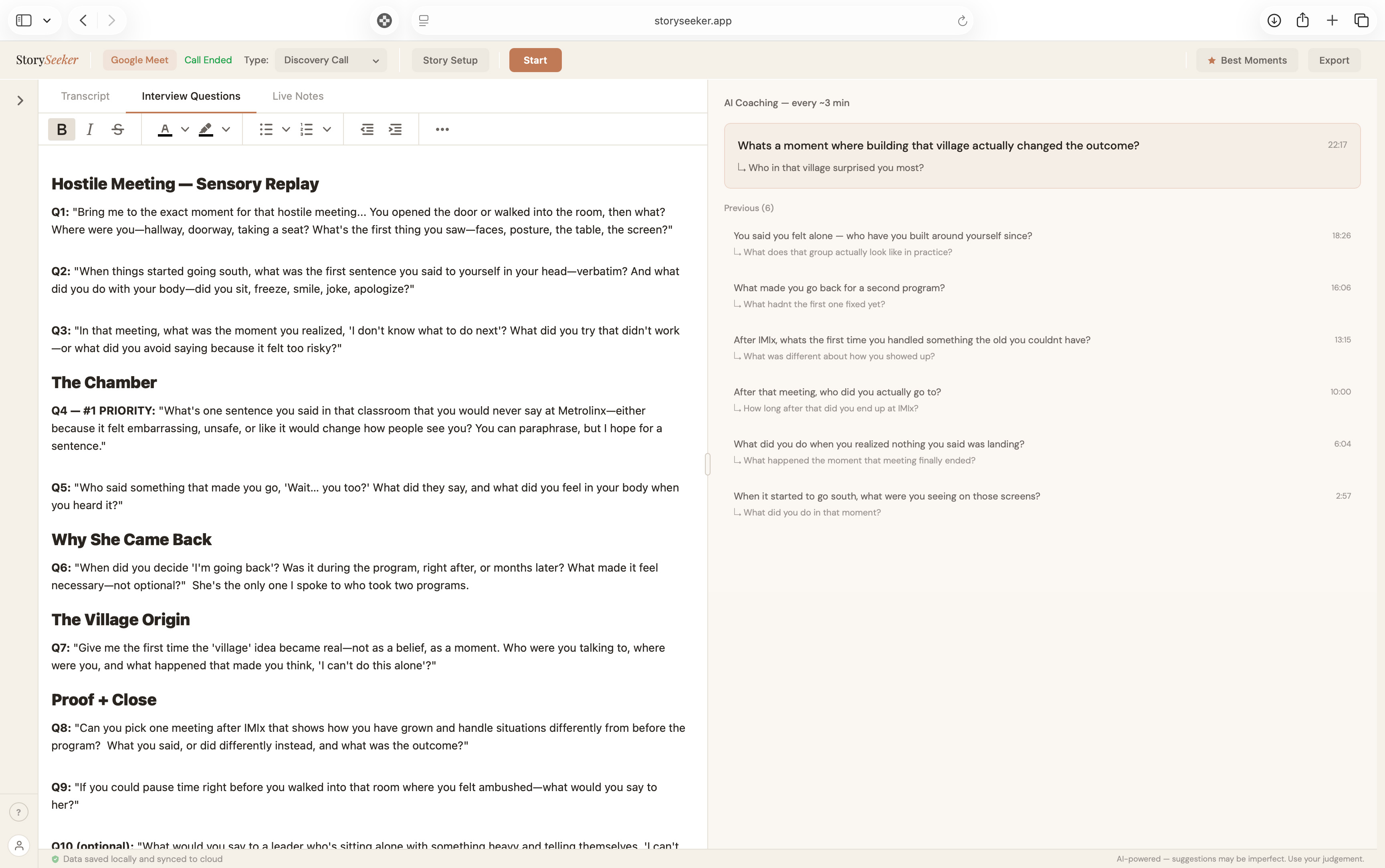This screenshot has width=1385, height=868.
Task: Select the user profile icon at bottom left
Action: tap(19, 845)
